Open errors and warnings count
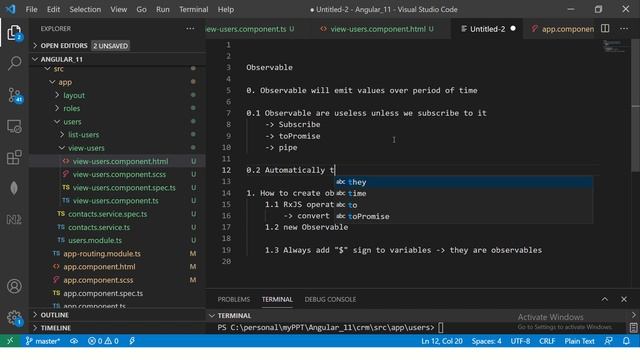The width and height of the screenshot is (640, 360). [103, 341]
